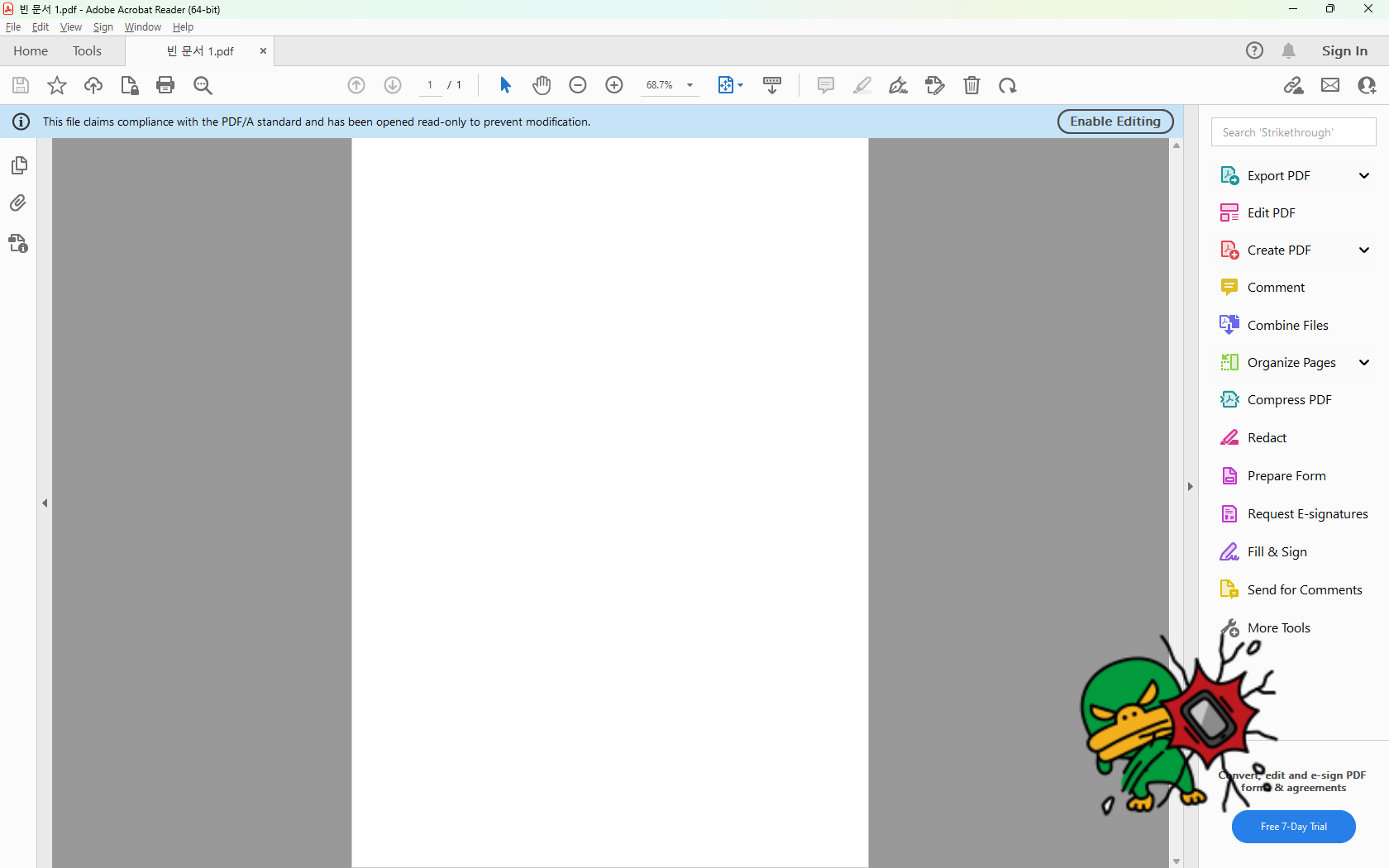Click the share with others icon

click(x=1367, y=85)
